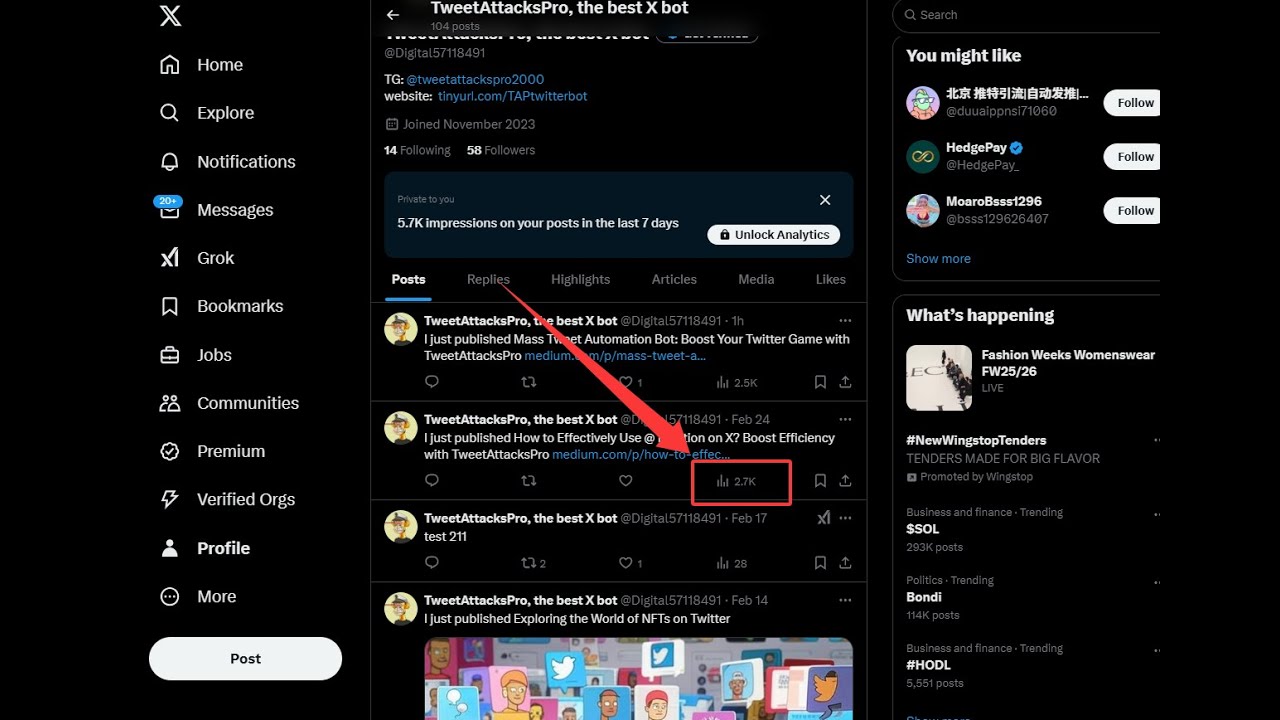
Task: Repost the Feb 24 post
Action: click(529, 481)
